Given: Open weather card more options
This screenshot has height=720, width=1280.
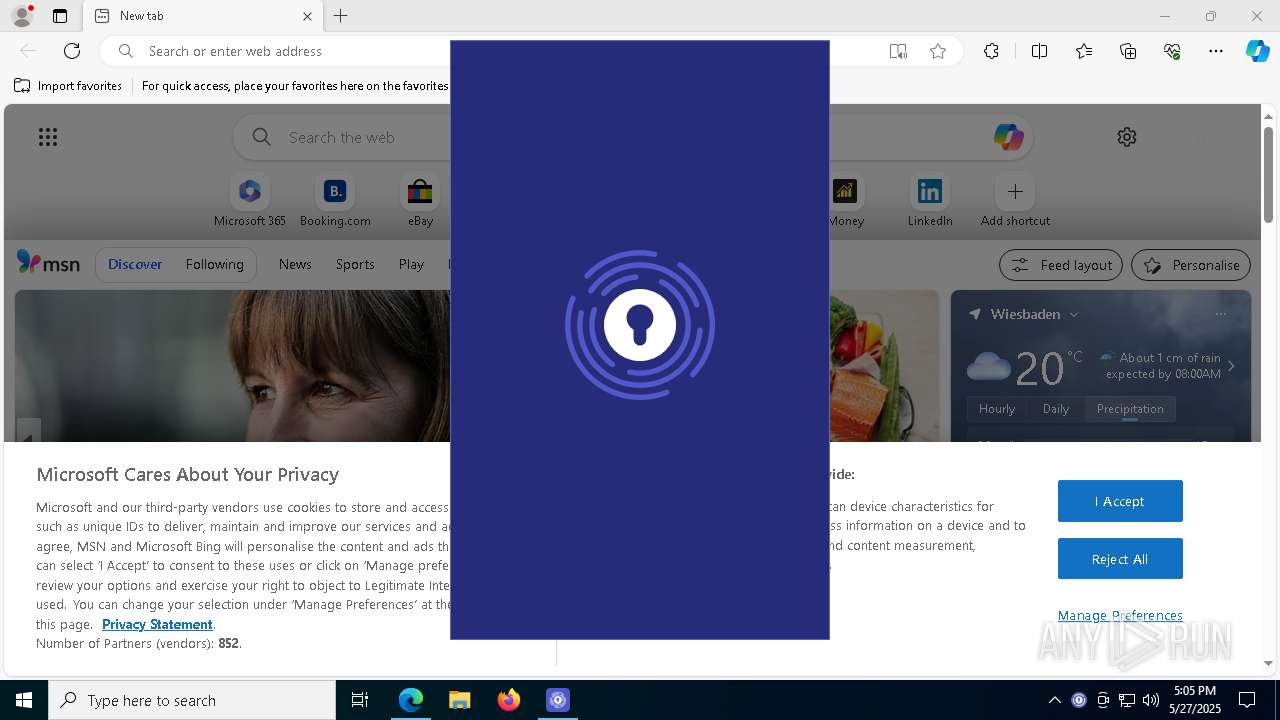Looking at the screenshot, I should (x=1220, y=314).
